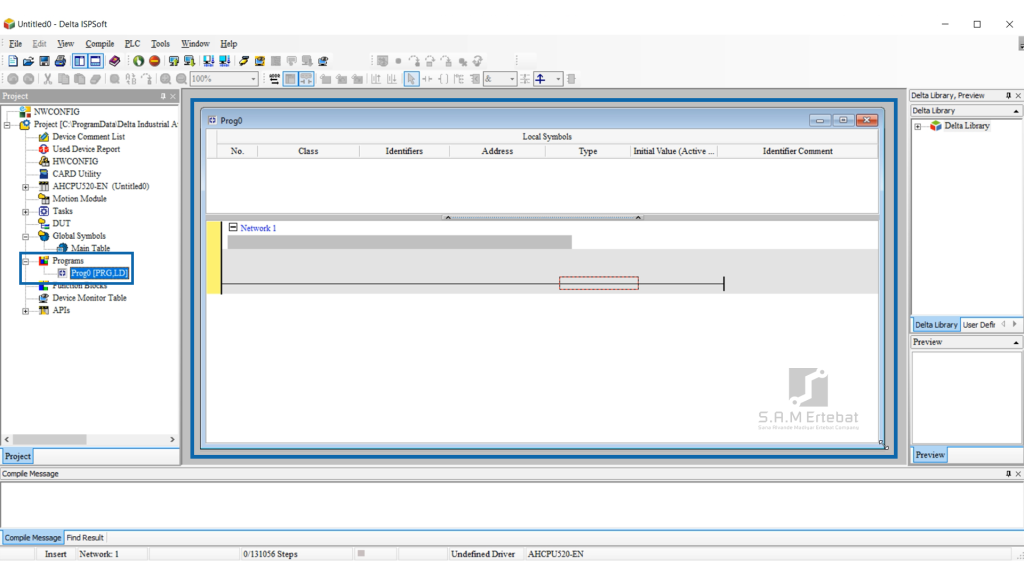Click the open project folder icon
The height and width of the screenshot is (576, 1024).
click(x=28, y=61)
